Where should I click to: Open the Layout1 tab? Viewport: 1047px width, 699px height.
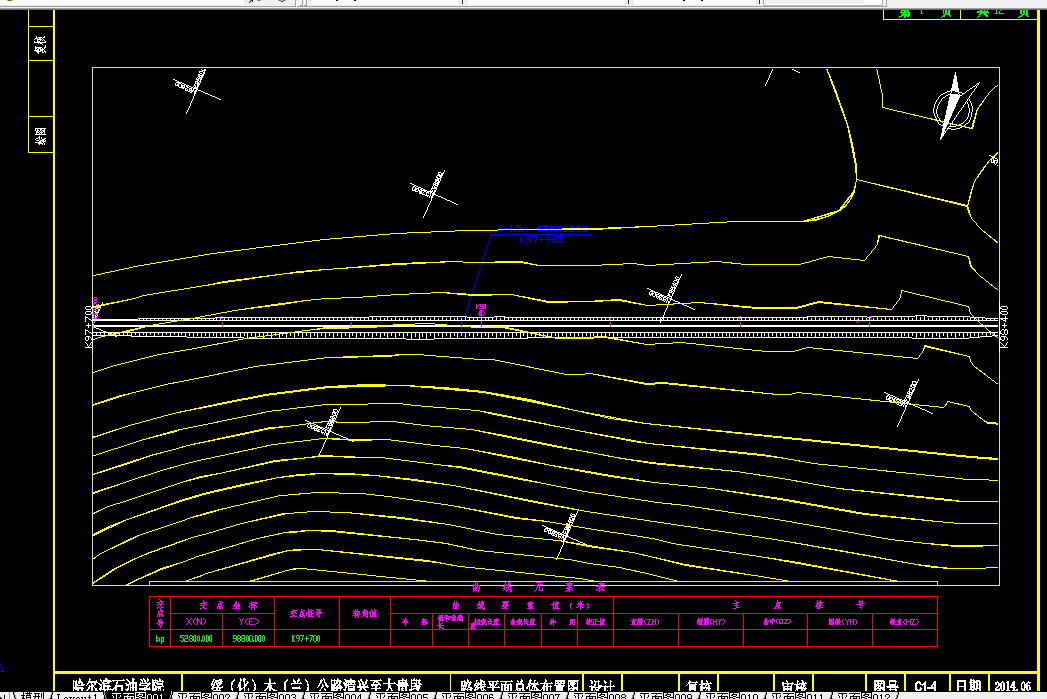[77, 695]
